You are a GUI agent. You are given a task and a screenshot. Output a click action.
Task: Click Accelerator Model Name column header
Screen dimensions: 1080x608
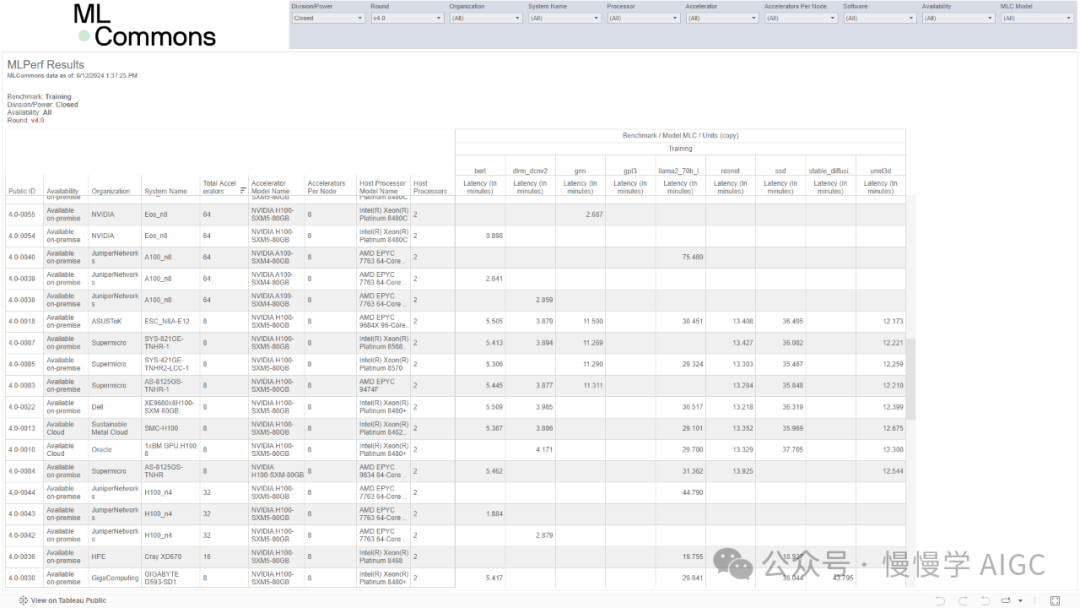tap(272, 187)
